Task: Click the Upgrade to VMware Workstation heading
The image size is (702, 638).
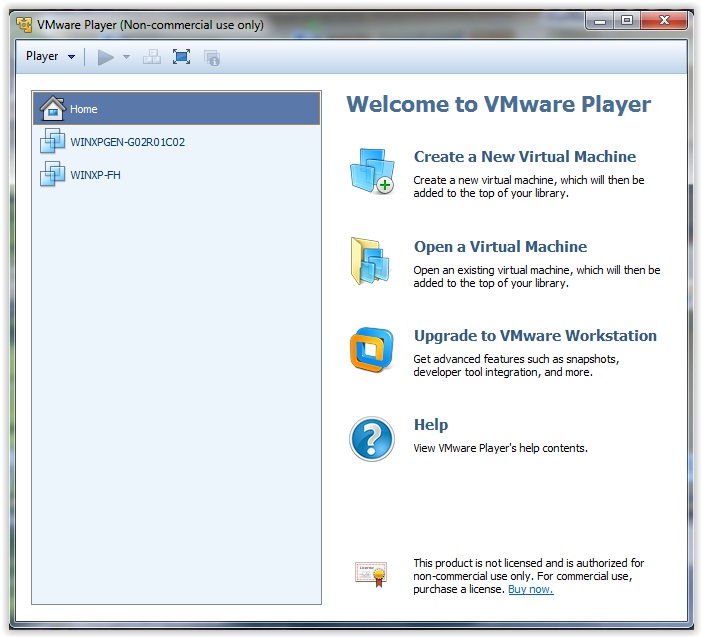Action: [x=535, y=336]
